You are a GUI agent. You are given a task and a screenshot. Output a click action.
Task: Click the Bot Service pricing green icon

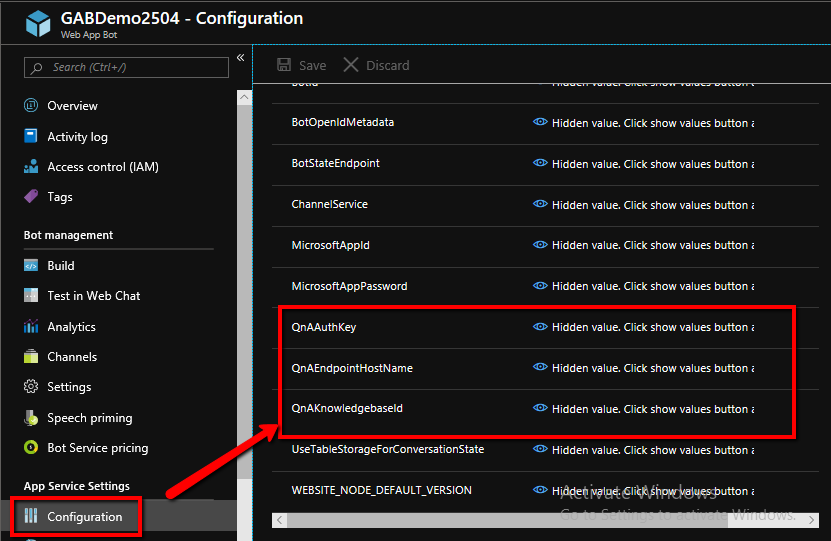[31, 447]
